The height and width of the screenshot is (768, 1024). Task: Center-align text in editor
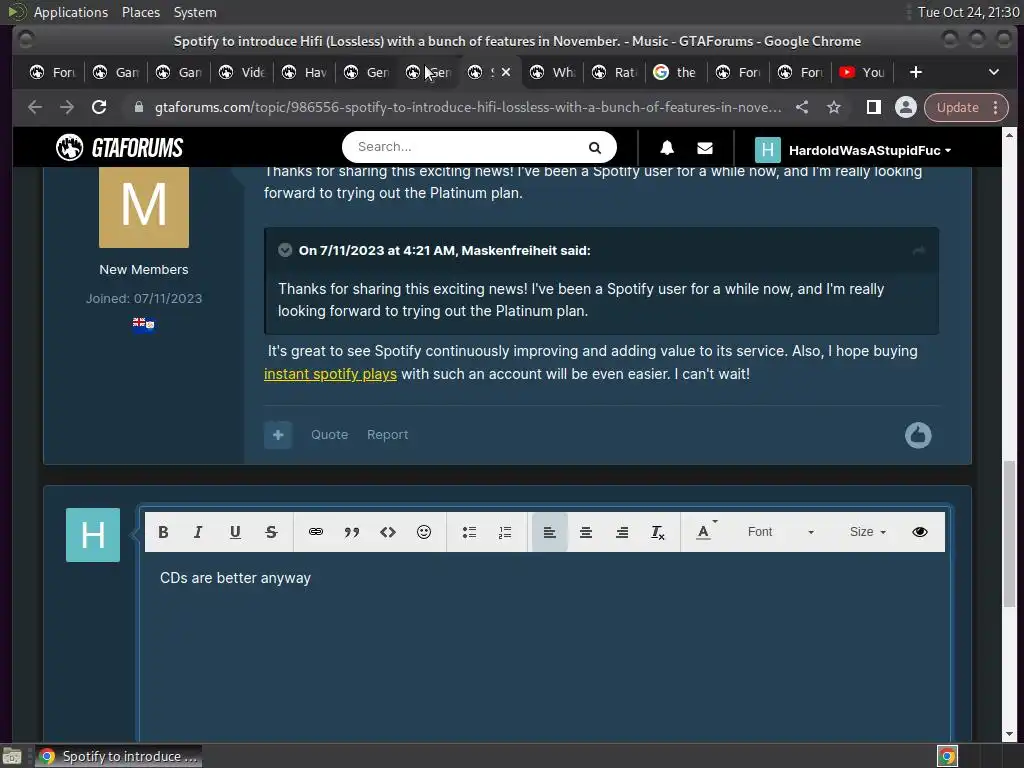(586, 532)
